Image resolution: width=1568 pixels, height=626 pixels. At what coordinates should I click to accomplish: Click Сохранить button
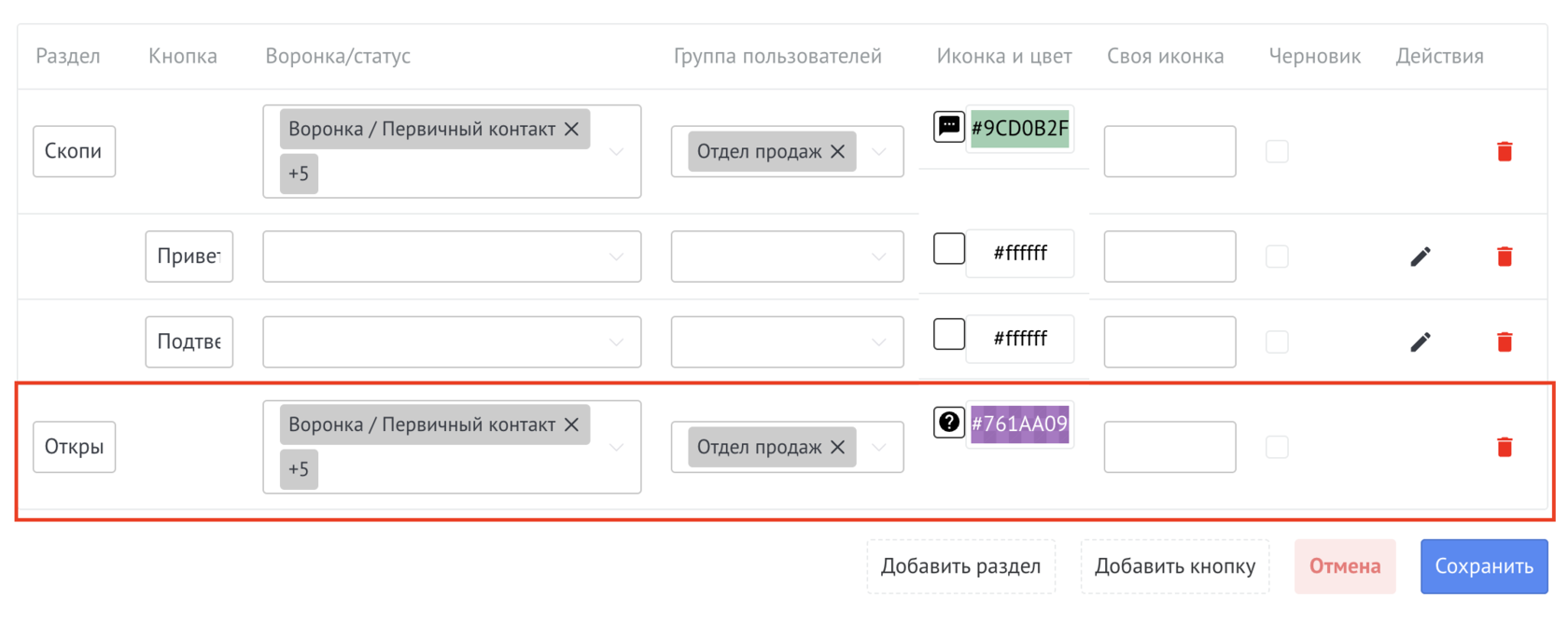tap(1483, 566)
